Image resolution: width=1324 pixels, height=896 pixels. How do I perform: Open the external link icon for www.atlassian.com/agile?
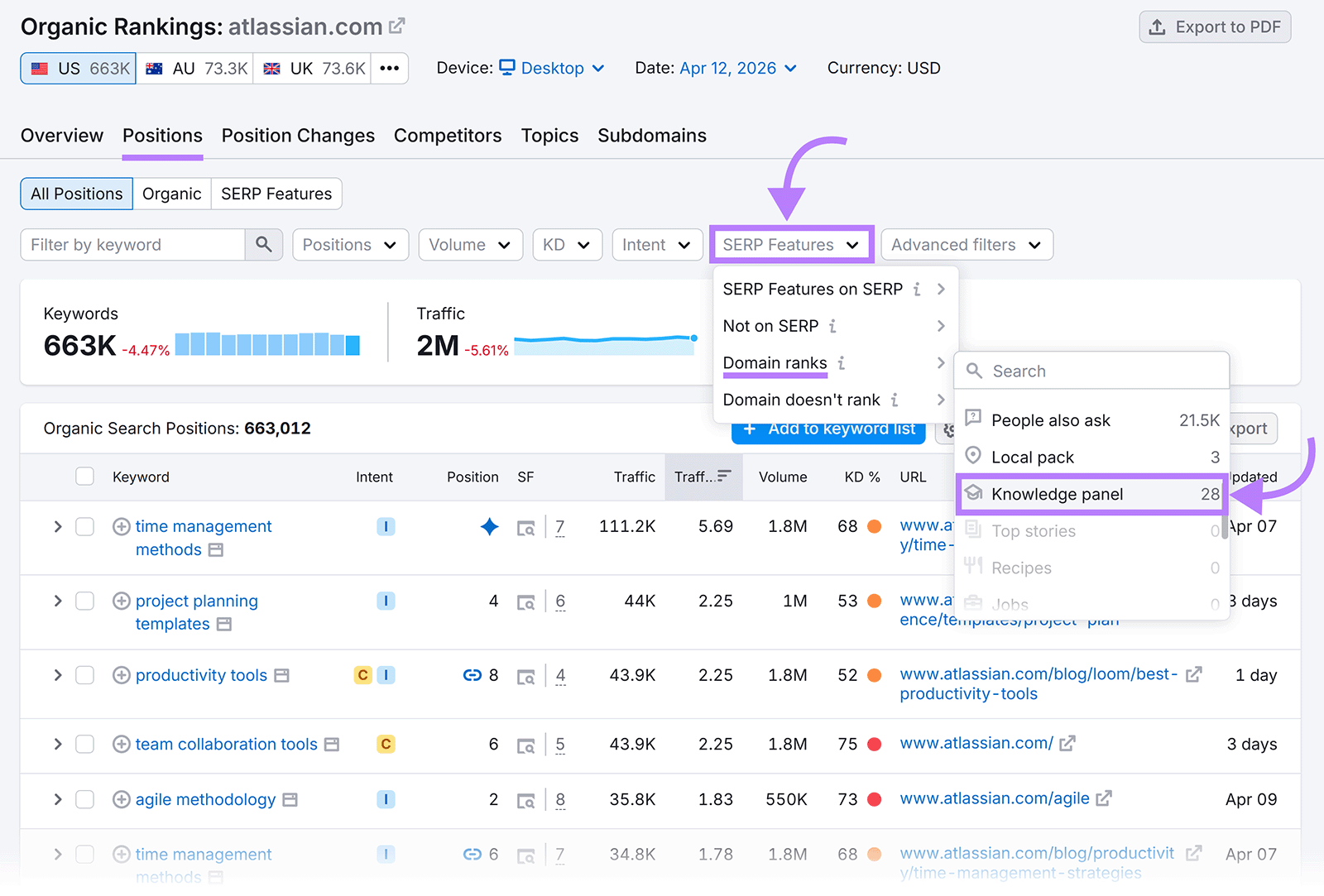tap(1104, 798)
